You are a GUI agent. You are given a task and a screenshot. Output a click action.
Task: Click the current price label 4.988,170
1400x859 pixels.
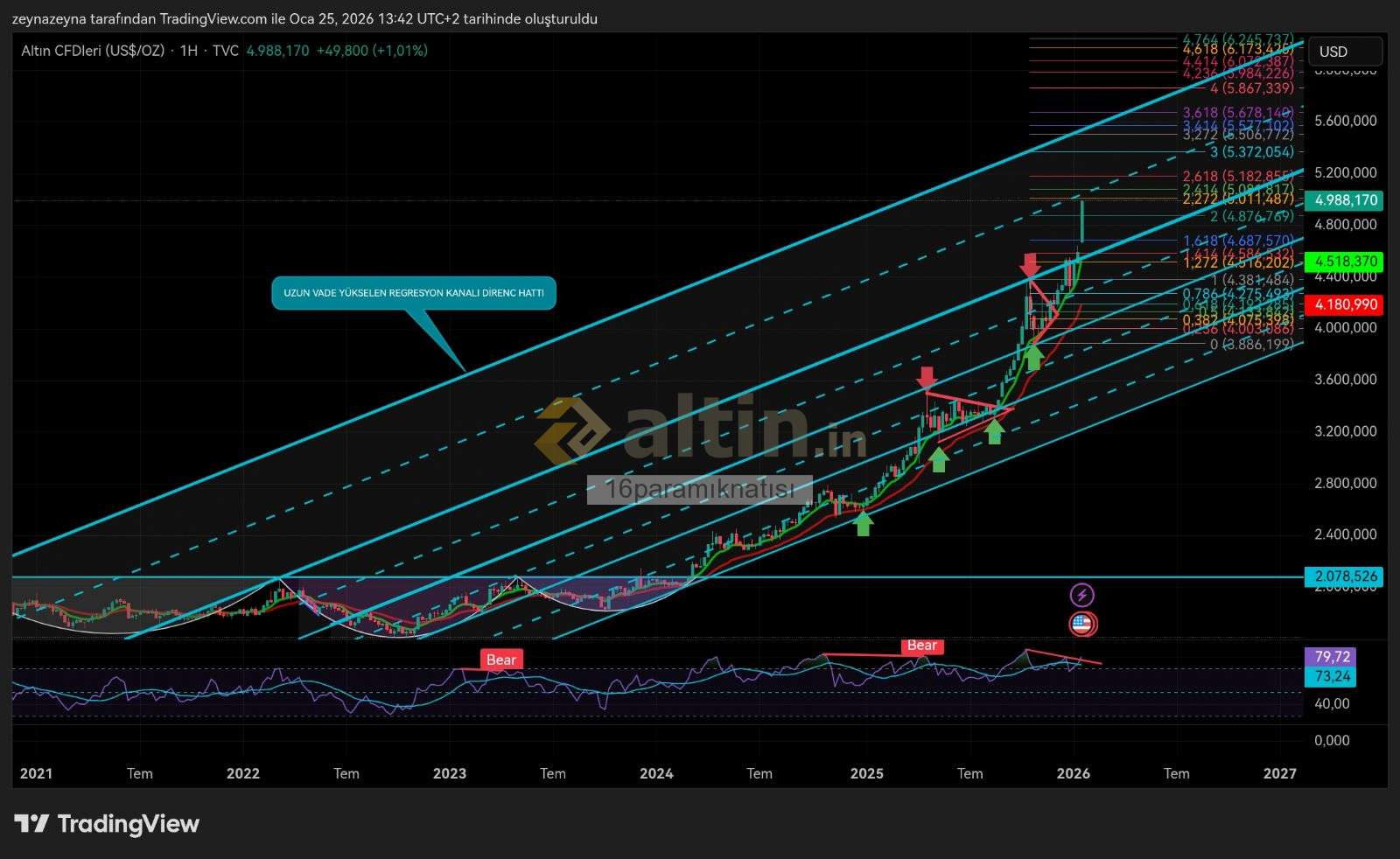(x=1345, y=200)
